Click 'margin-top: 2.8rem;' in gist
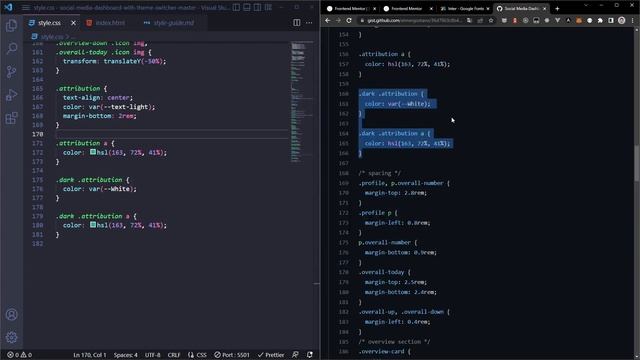 pos(396,193)
